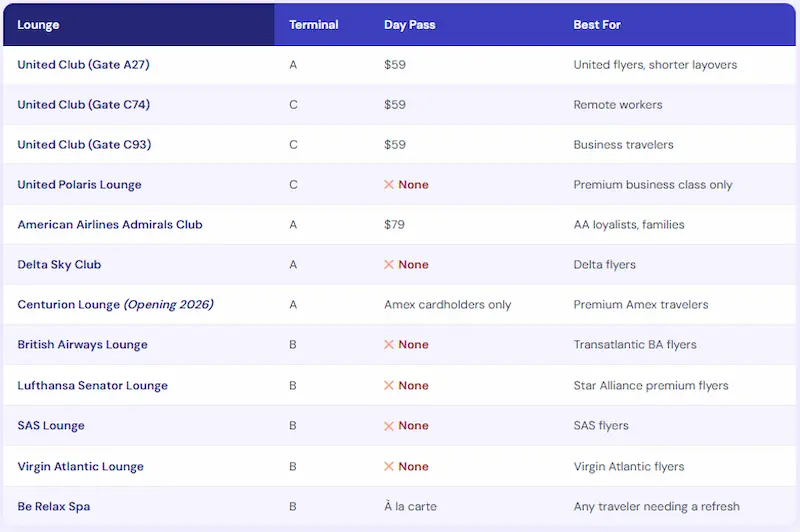The width and height of the screenshot is (800, 532).
Task: Select United Club (Gate A27) lounge name
Action: [x=84, y=65]
